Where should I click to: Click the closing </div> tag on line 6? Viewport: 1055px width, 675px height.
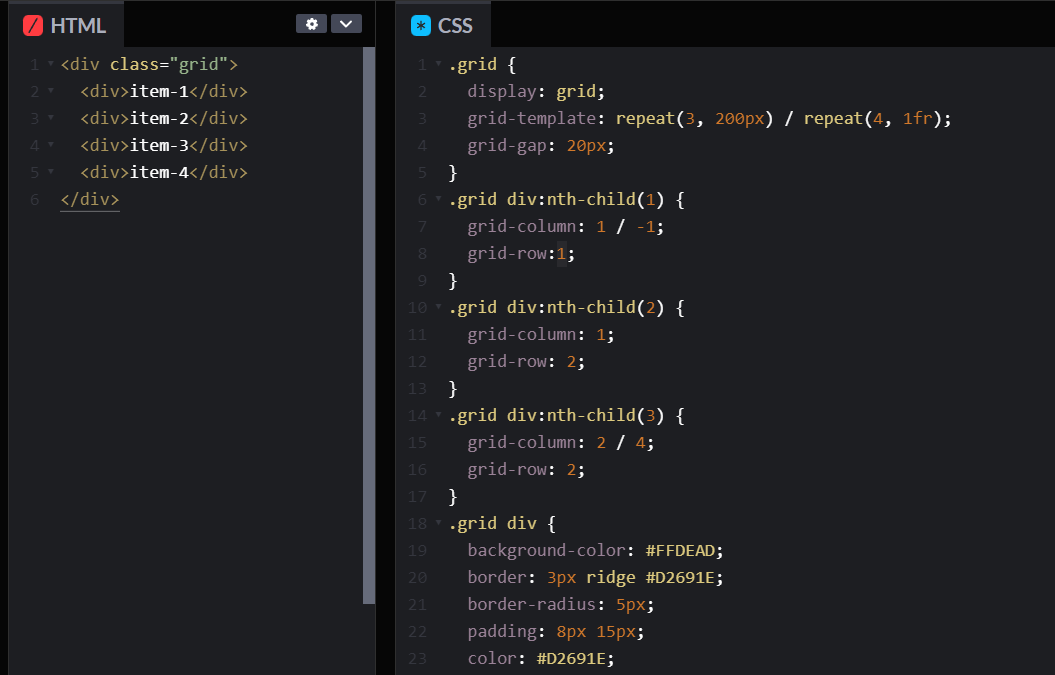point(90,199)
